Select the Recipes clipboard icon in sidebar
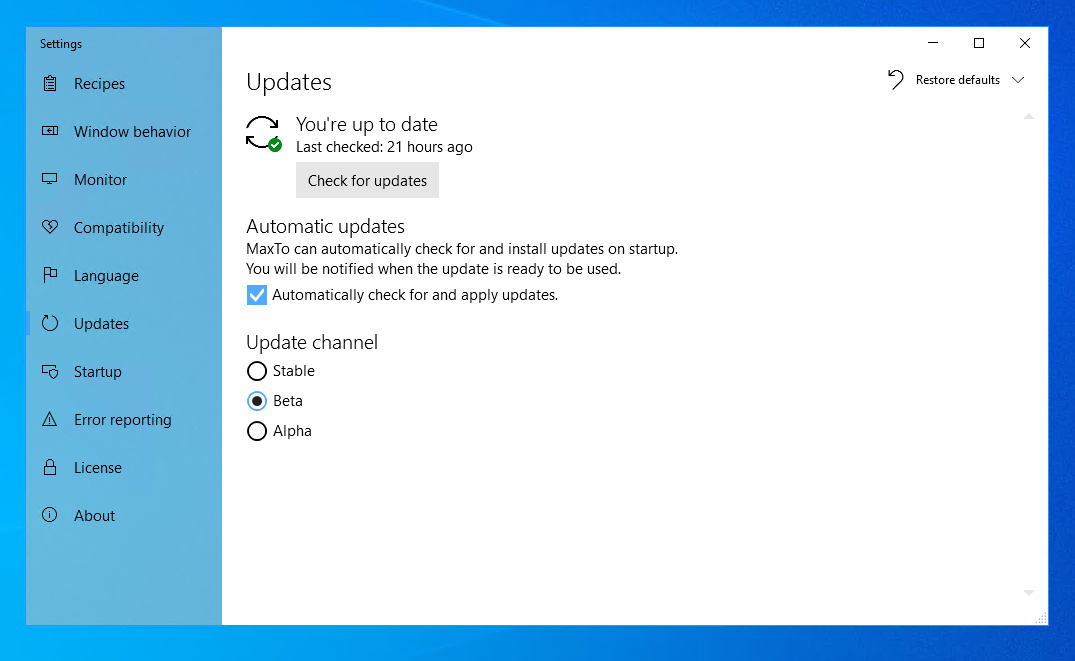 49,83
